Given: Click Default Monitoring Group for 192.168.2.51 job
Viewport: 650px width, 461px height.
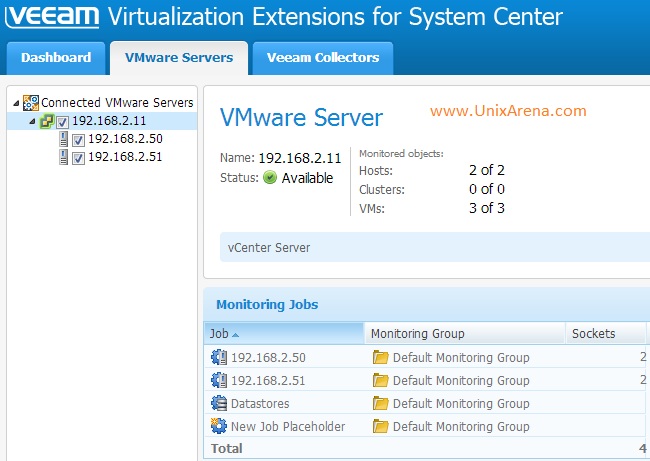Looking at the screenshot, I should [461, 380].
